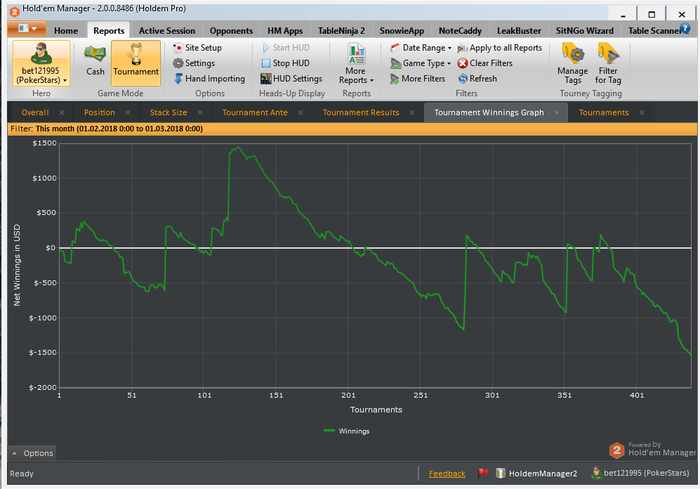Open Manage Tags
The image size is (700, 489).
tap(572, 63)
